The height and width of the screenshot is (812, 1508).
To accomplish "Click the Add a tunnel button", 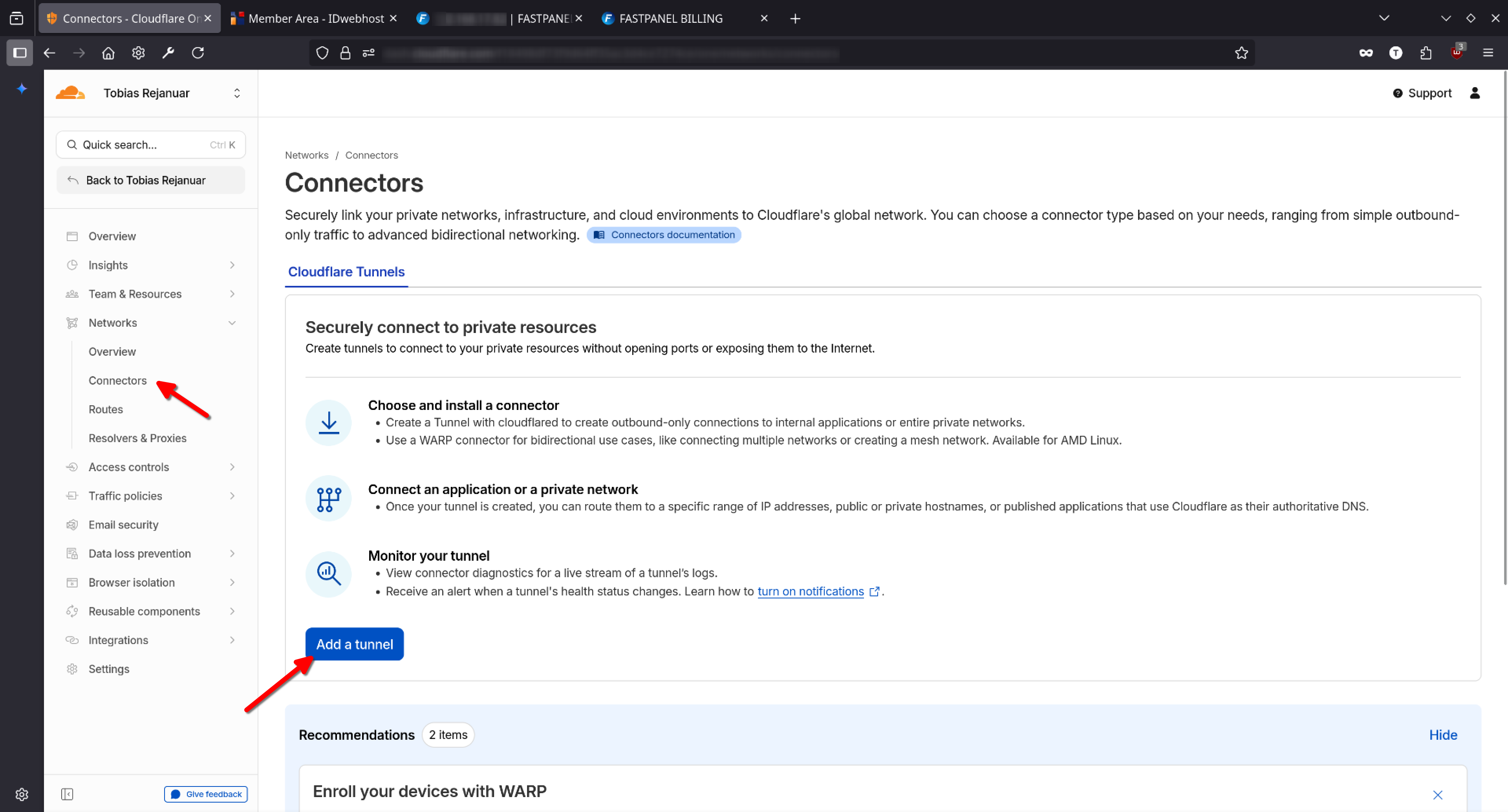I will click(354, 644).
